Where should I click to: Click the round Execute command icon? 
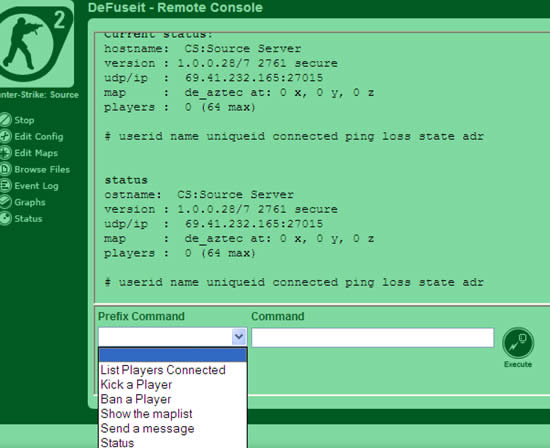pyautogui.click(x=518, y=343)
